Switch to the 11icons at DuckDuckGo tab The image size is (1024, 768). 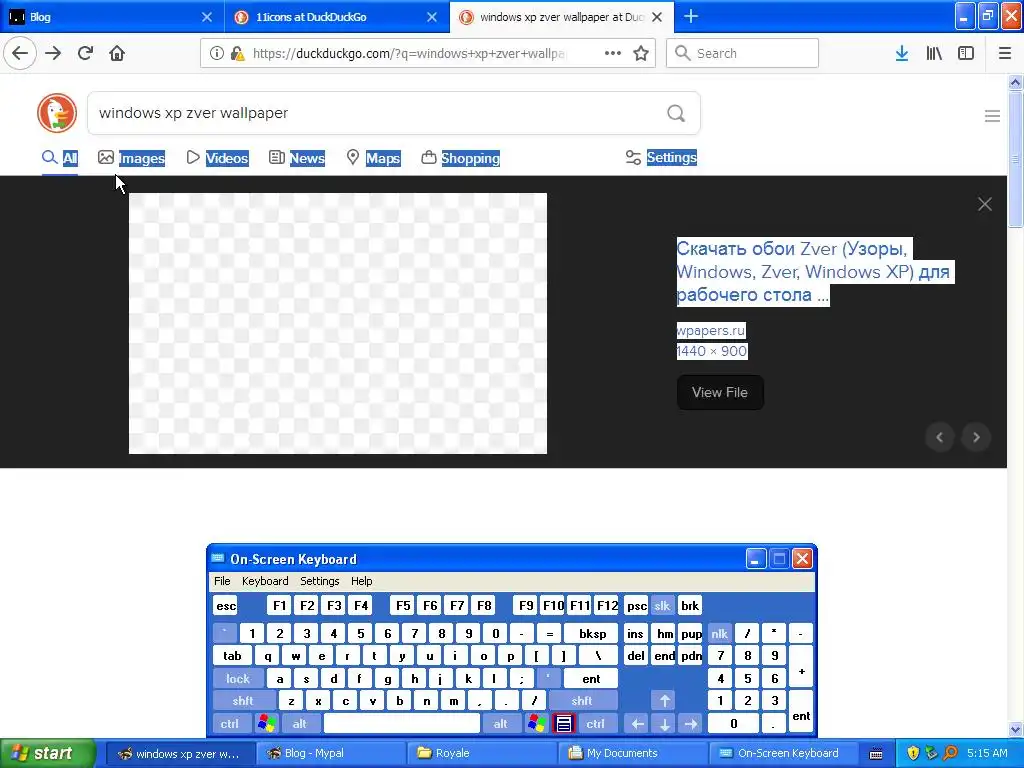tap(337, 17)
